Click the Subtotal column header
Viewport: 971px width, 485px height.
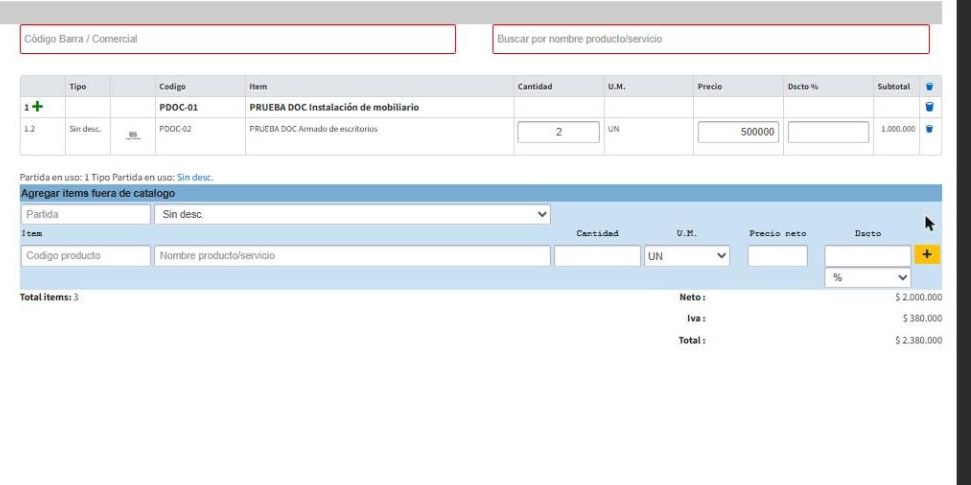[894, 87]
